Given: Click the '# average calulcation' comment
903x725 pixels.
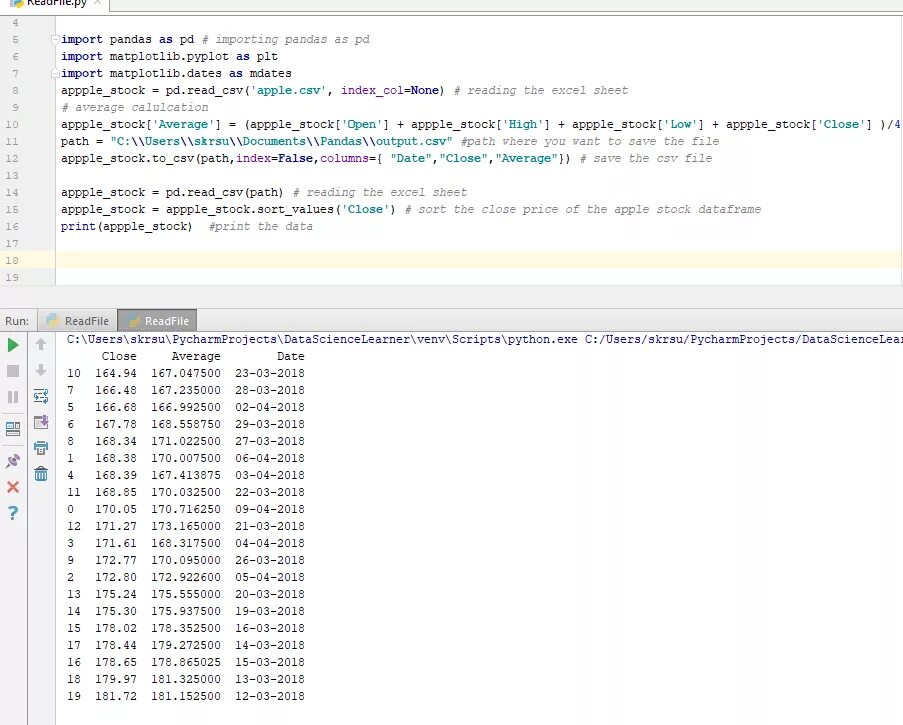Looking at the screenshot, I should tap(135, 108).
